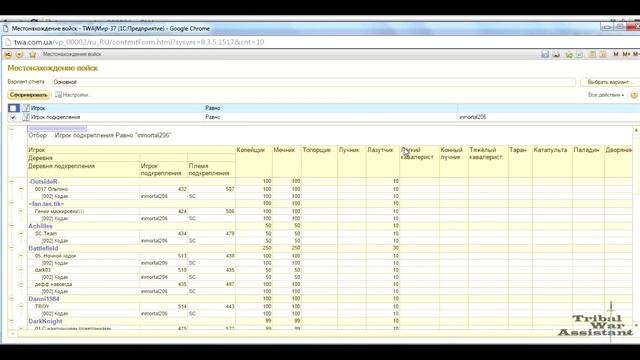Collapse the top-level report group toggle
640x360 pixels.
[12, 129]
